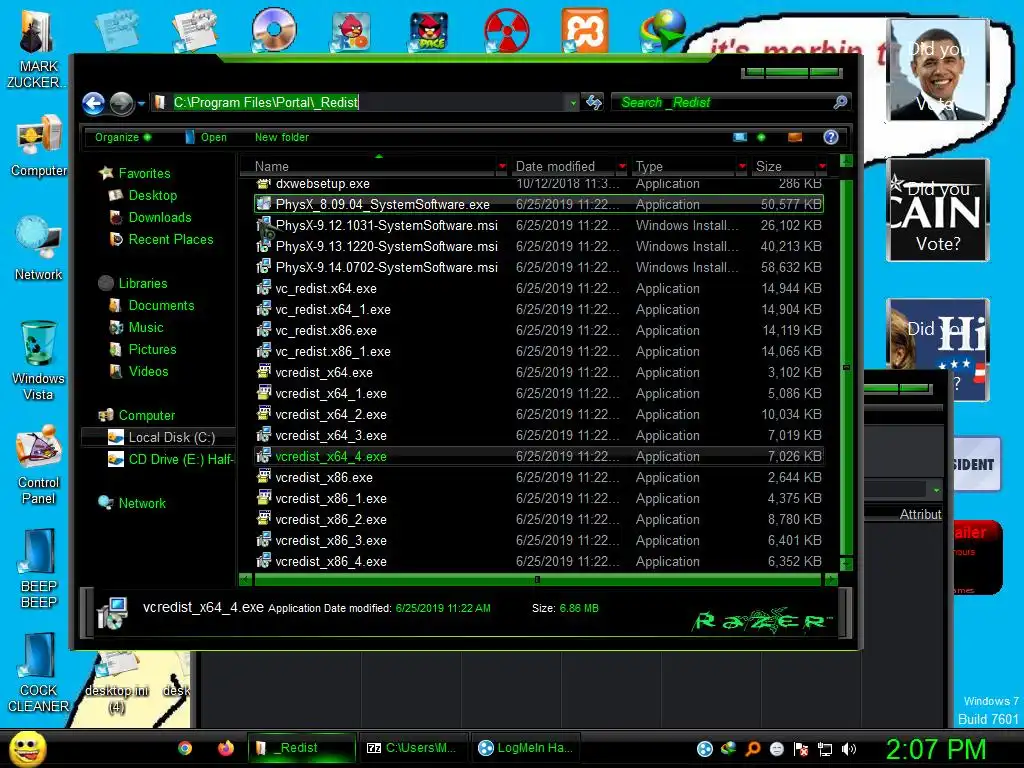The image size is (1024, 768).
Task: Click the volume speaker tray icon
Action: click(x=849, y=749)
